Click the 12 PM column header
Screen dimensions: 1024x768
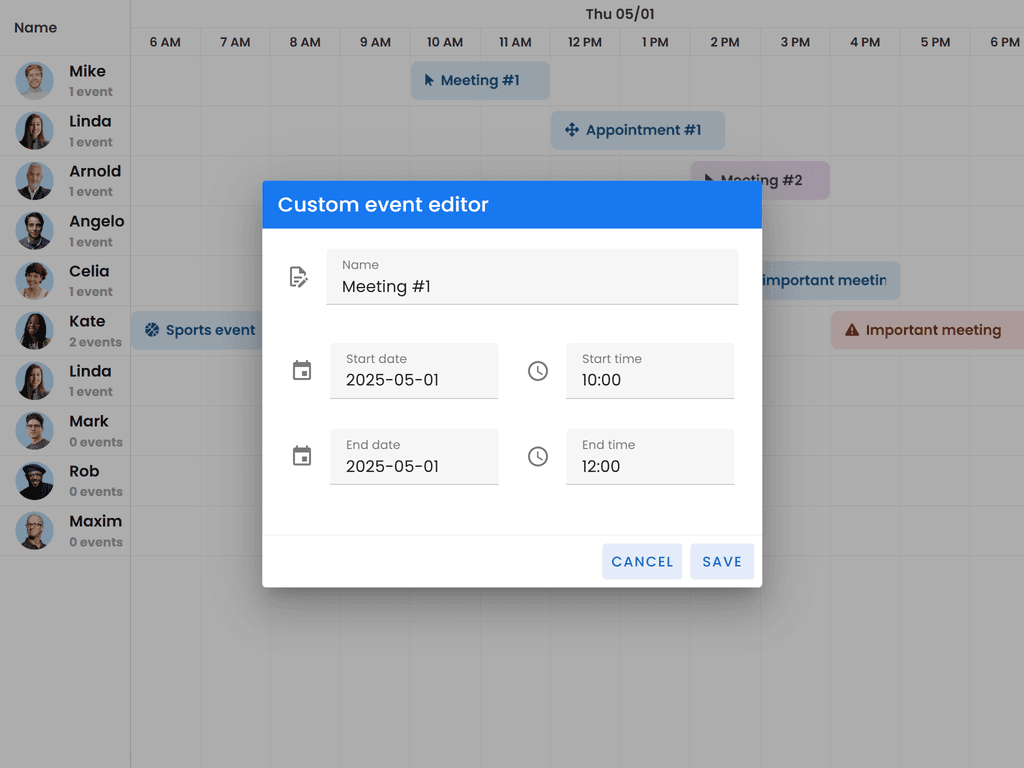point(585,42)
